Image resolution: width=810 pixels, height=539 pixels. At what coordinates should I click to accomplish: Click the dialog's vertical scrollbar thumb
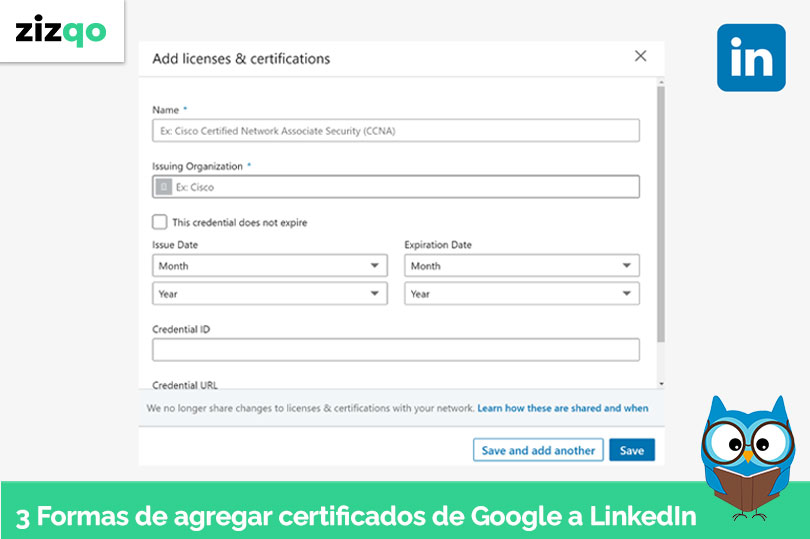[x=661, y=214]
